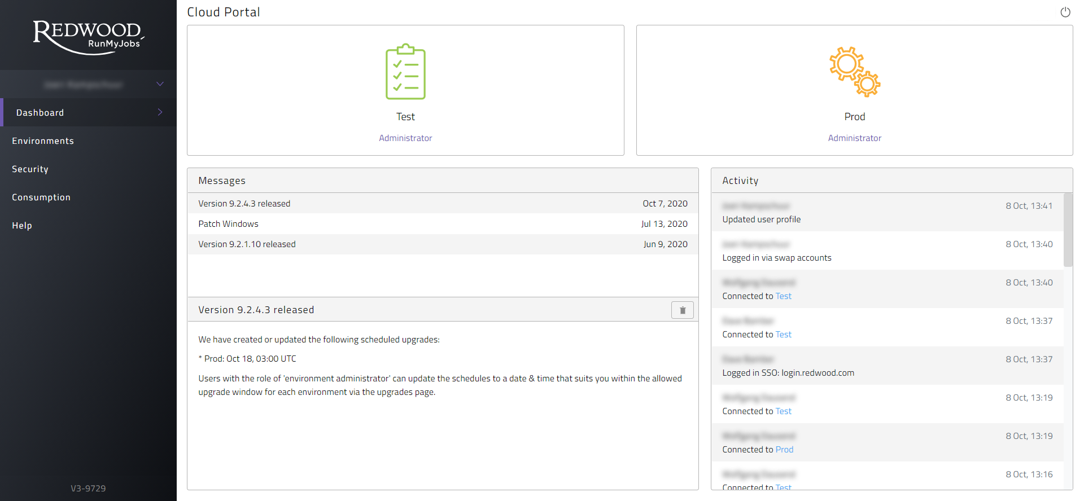
Task: Click 'Logged in via swap accounts' entry
Action: [x=888, y=250]
